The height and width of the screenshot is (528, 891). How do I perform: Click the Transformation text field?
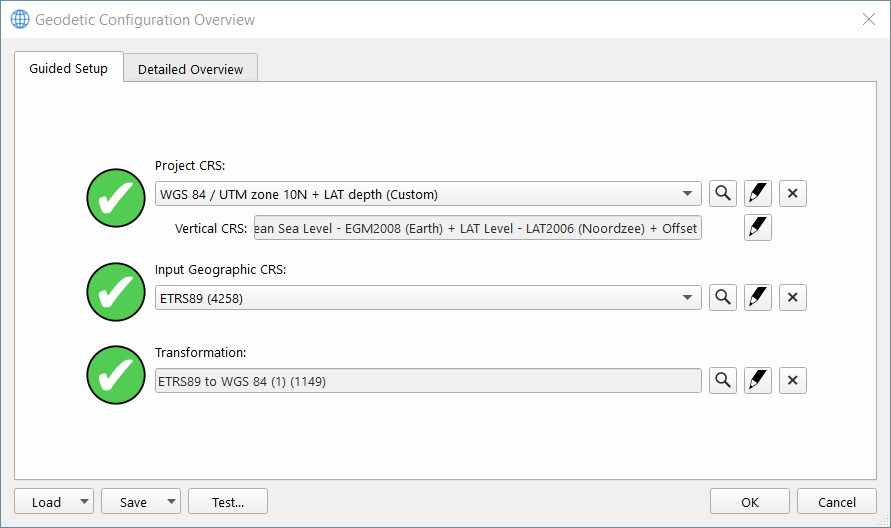[427, 381]
